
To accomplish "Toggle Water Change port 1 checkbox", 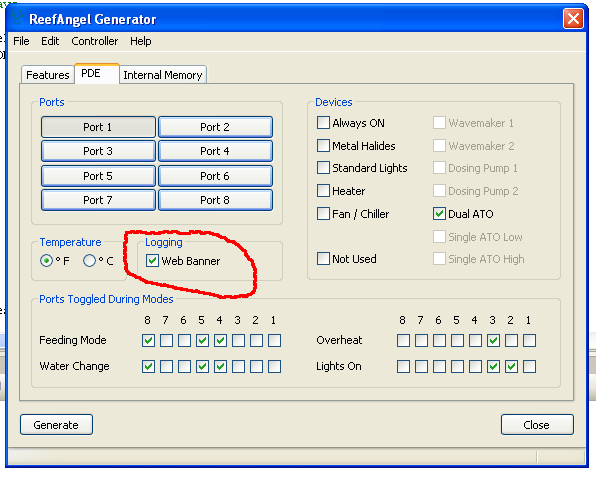I will [274, 367].
